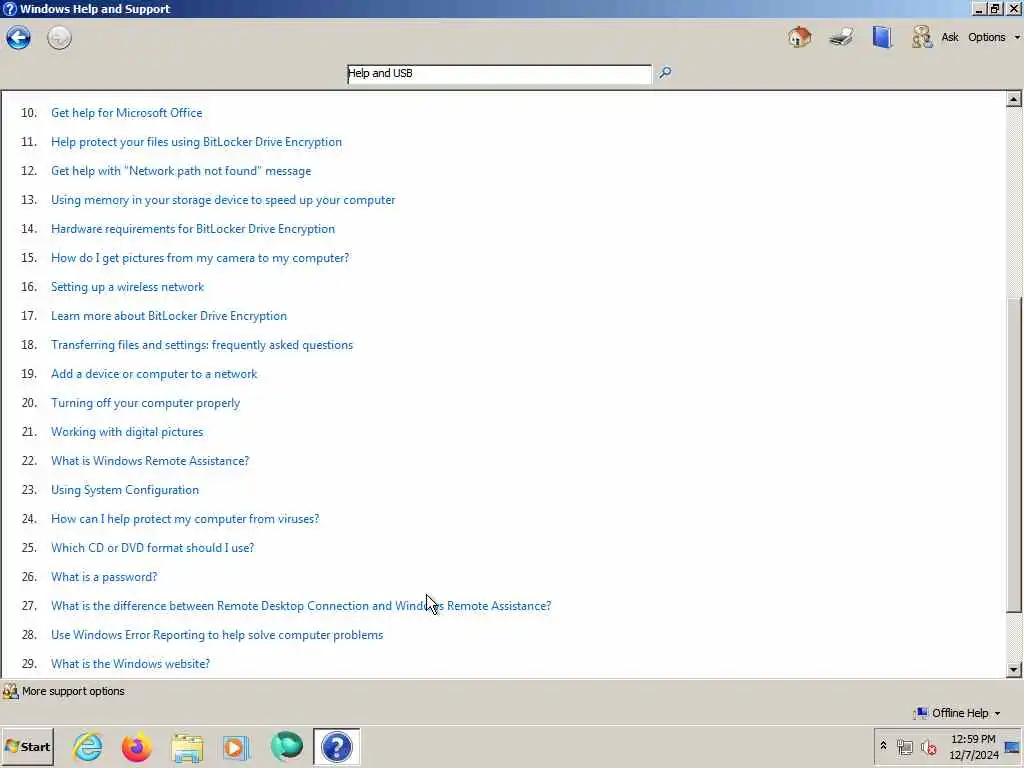Open How do I get pictures from camera
Image resolution: width=1024 pixels, height=768 pixels.
200,258
